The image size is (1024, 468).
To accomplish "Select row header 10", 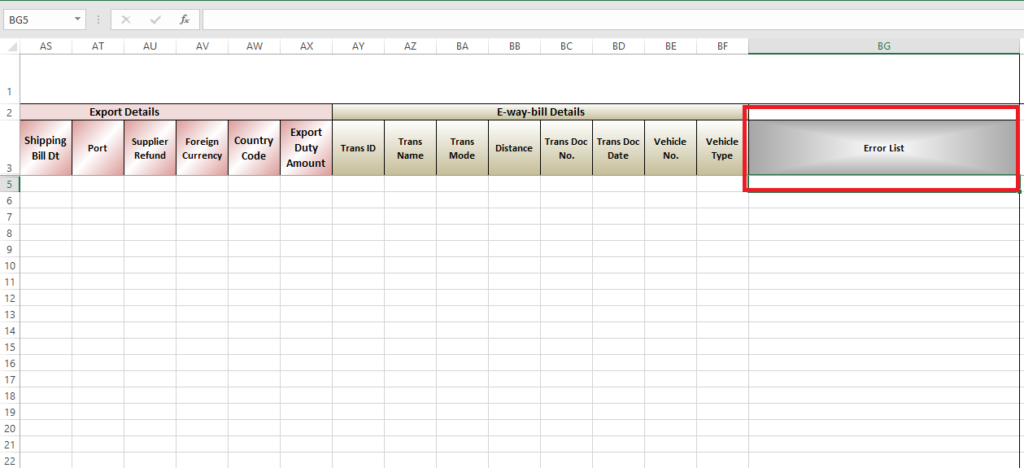I will pyautogui.click(x=10, y=266).
